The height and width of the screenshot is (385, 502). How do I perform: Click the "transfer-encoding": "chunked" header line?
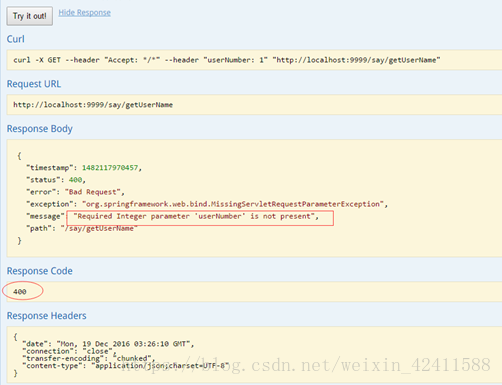(x=89, y=358)
